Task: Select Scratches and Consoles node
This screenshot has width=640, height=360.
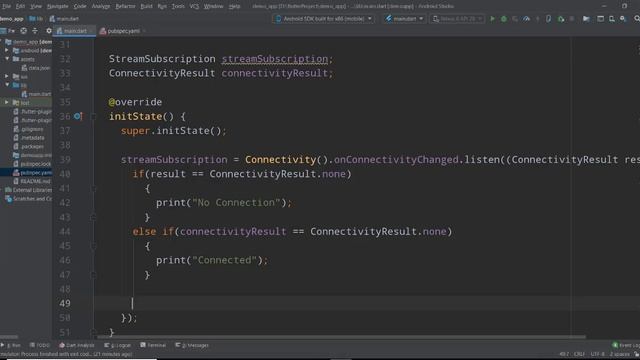Action: 28,199
